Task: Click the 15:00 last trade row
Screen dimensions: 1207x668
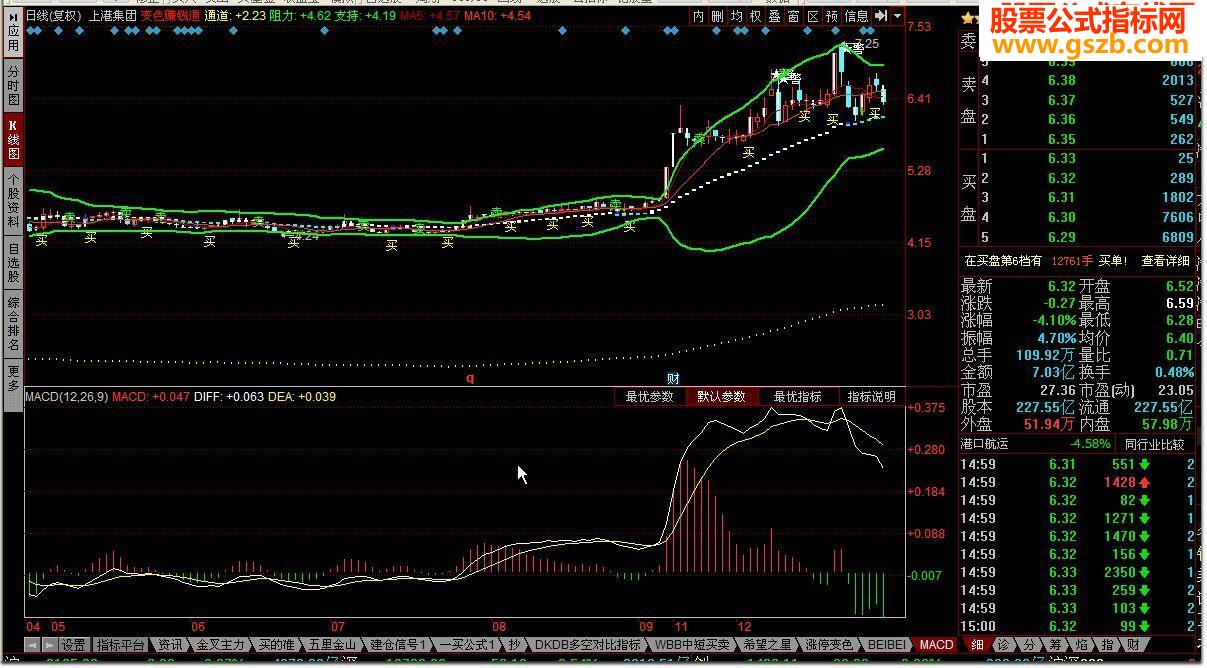Action: pyautogui.click(x=1078, y=626)
